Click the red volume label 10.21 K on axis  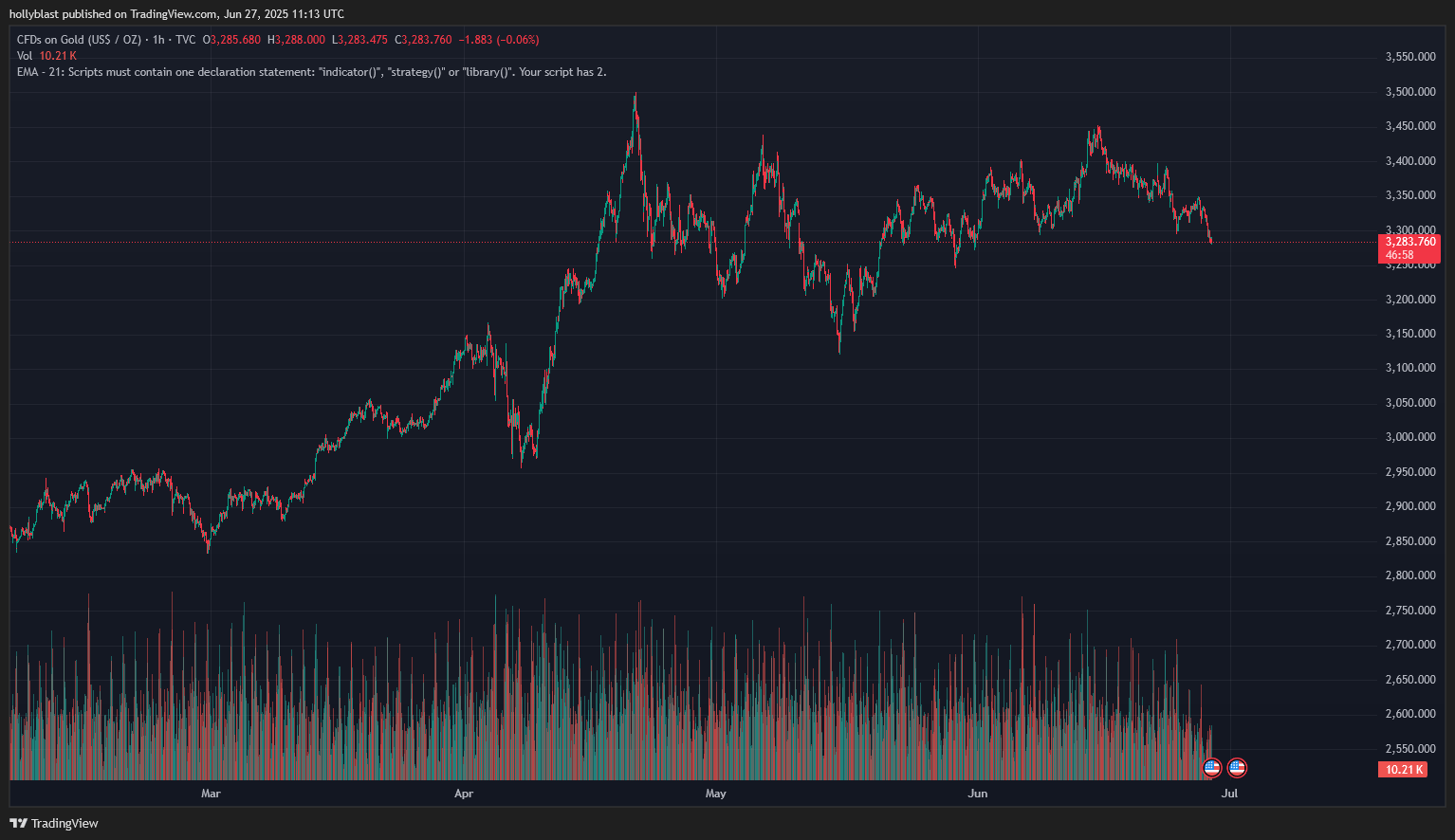pos(1403,770)
